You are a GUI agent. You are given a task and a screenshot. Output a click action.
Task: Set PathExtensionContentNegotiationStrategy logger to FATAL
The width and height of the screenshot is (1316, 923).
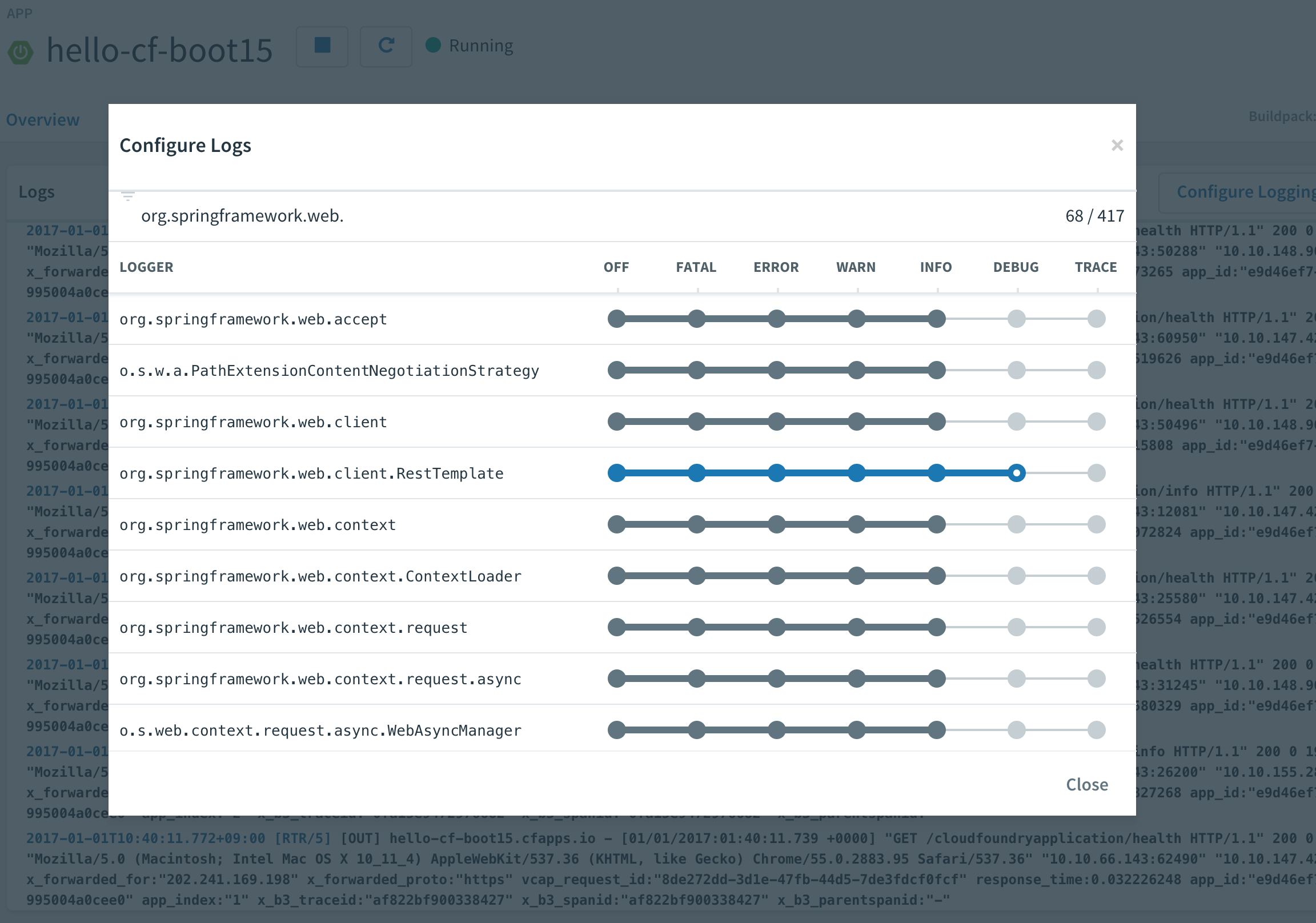(x=696, y=370)
